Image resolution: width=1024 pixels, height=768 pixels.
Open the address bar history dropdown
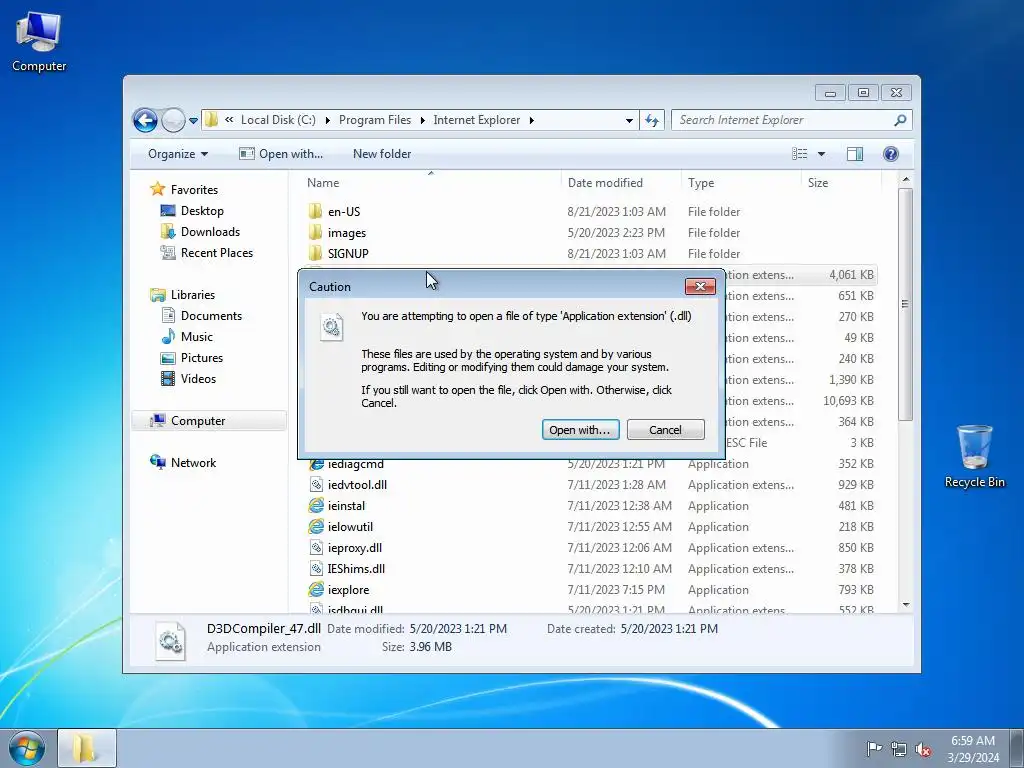629,121
